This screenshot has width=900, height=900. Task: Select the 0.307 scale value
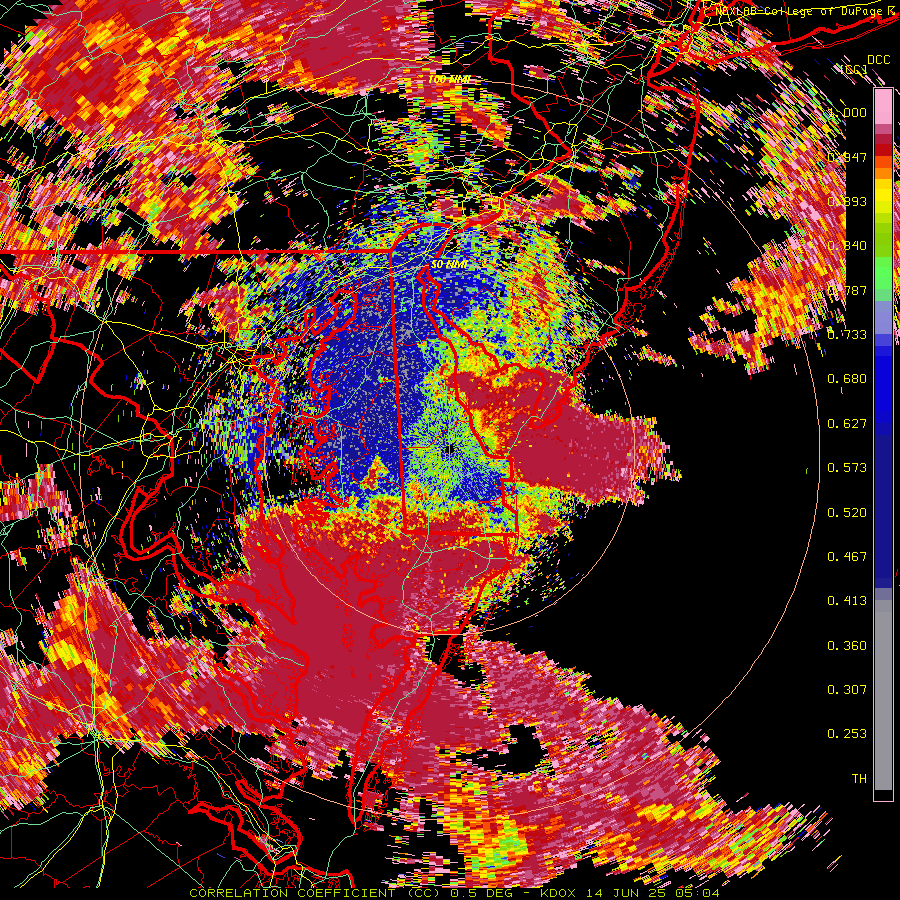(x=847, y=690)
